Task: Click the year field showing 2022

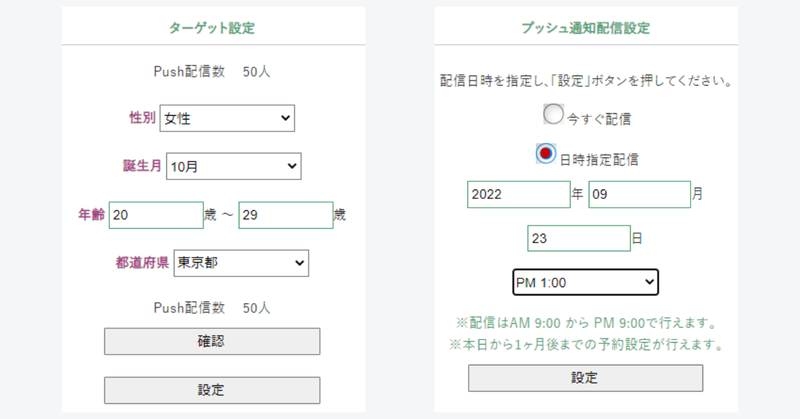Action: tap(519, 194)
